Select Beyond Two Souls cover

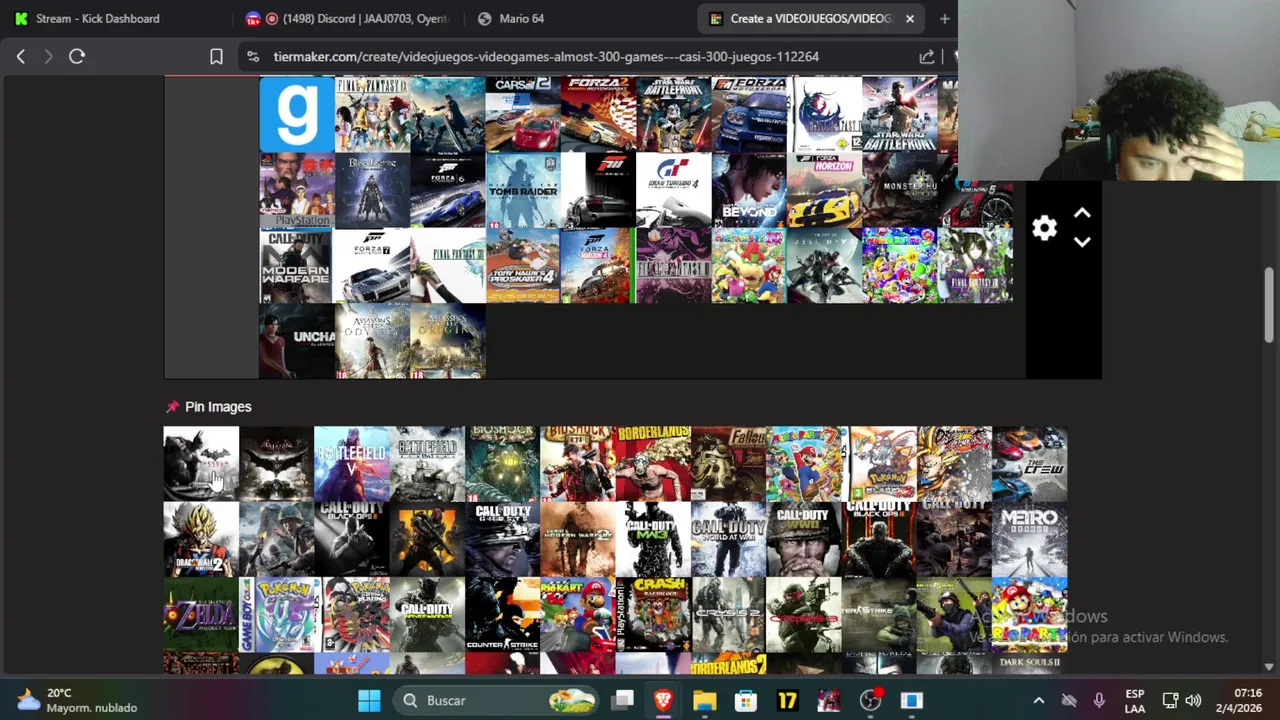tap(749, 190)
